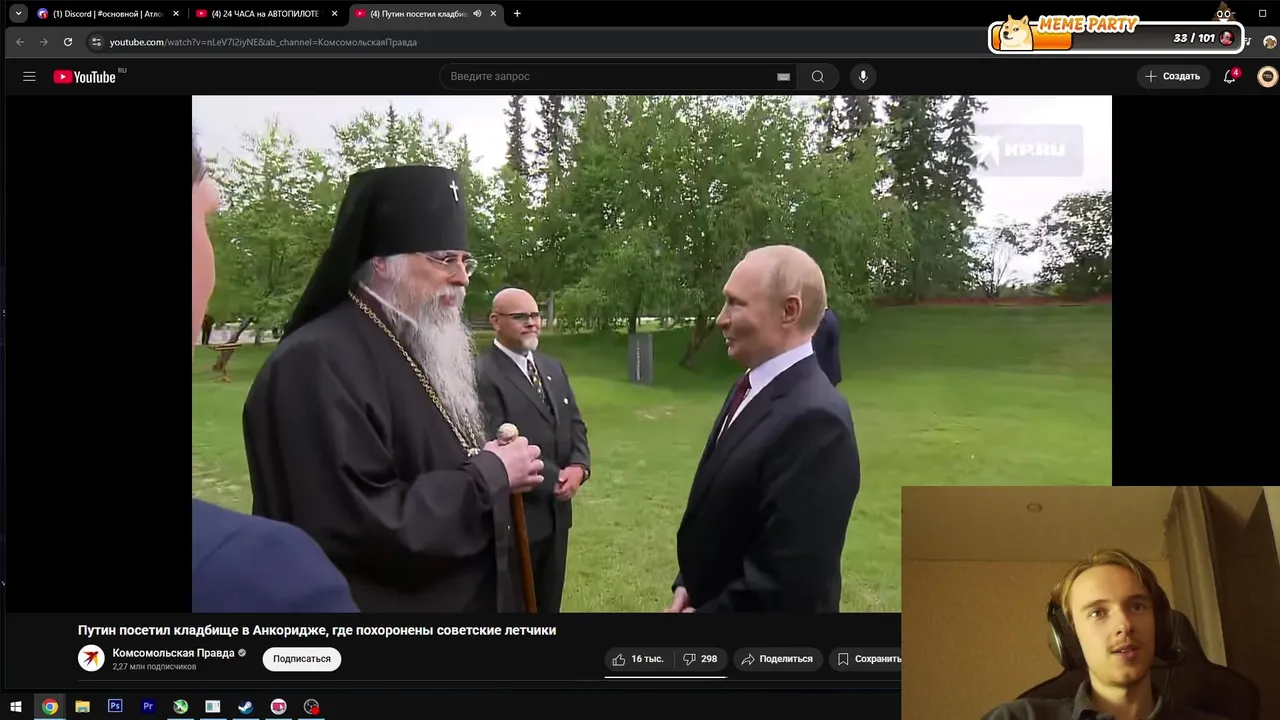1280x720 pixels.
Task: Open Steam from the taskbar
Action: click(x=245, y=706)
